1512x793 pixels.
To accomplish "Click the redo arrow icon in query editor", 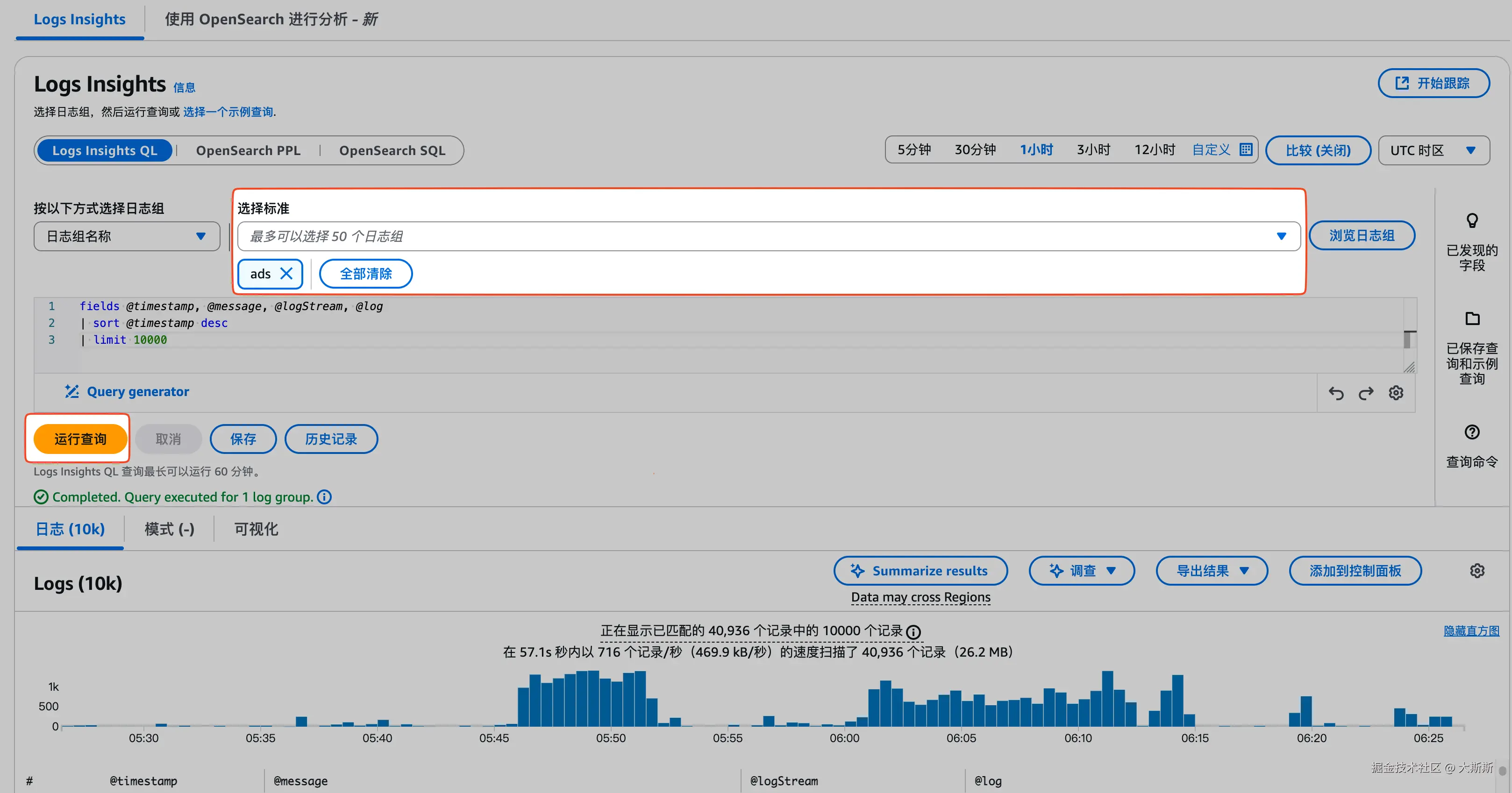I will [x=1366, y=393].
